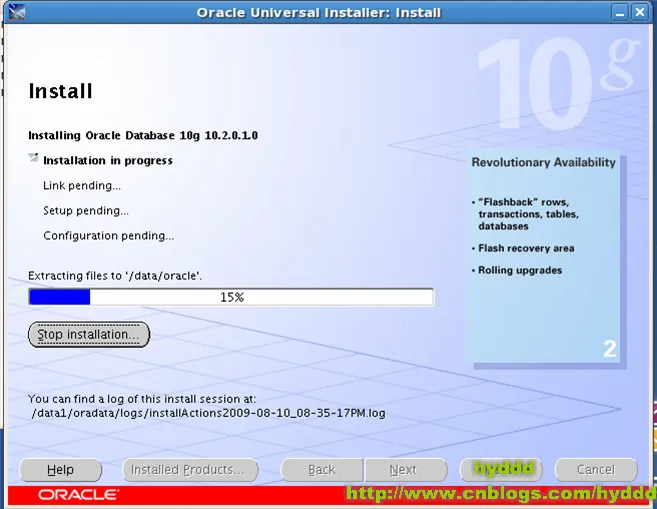Click the 'Install' page heading
Viewport: 657px width, 509px height.
point(60,91)
